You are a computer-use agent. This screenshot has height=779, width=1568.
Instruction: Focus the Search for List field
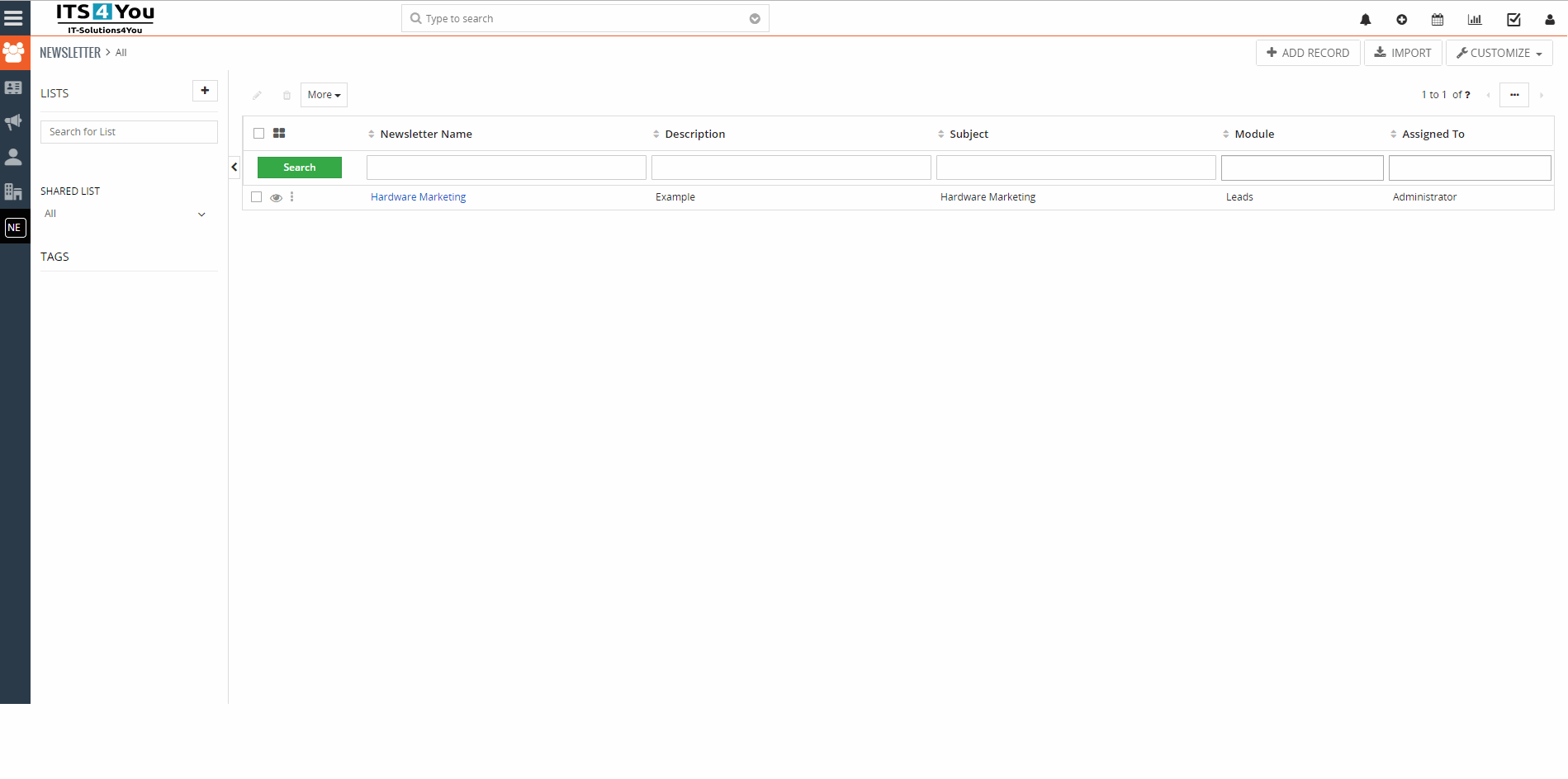[129, 132]
